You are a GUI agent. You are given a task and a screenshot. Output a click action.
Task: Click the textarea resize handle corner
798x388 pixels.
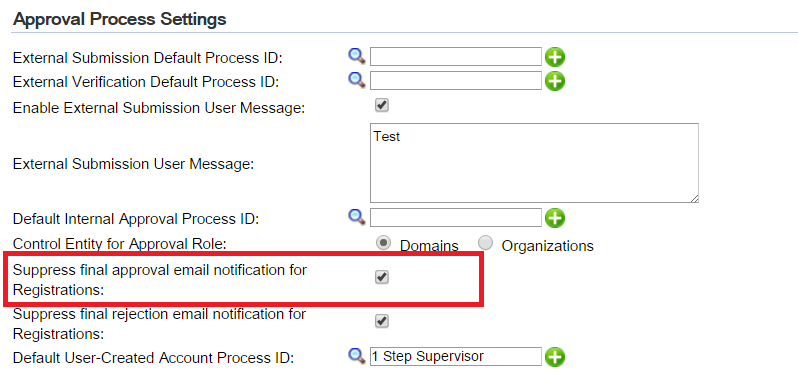[694, 199]
